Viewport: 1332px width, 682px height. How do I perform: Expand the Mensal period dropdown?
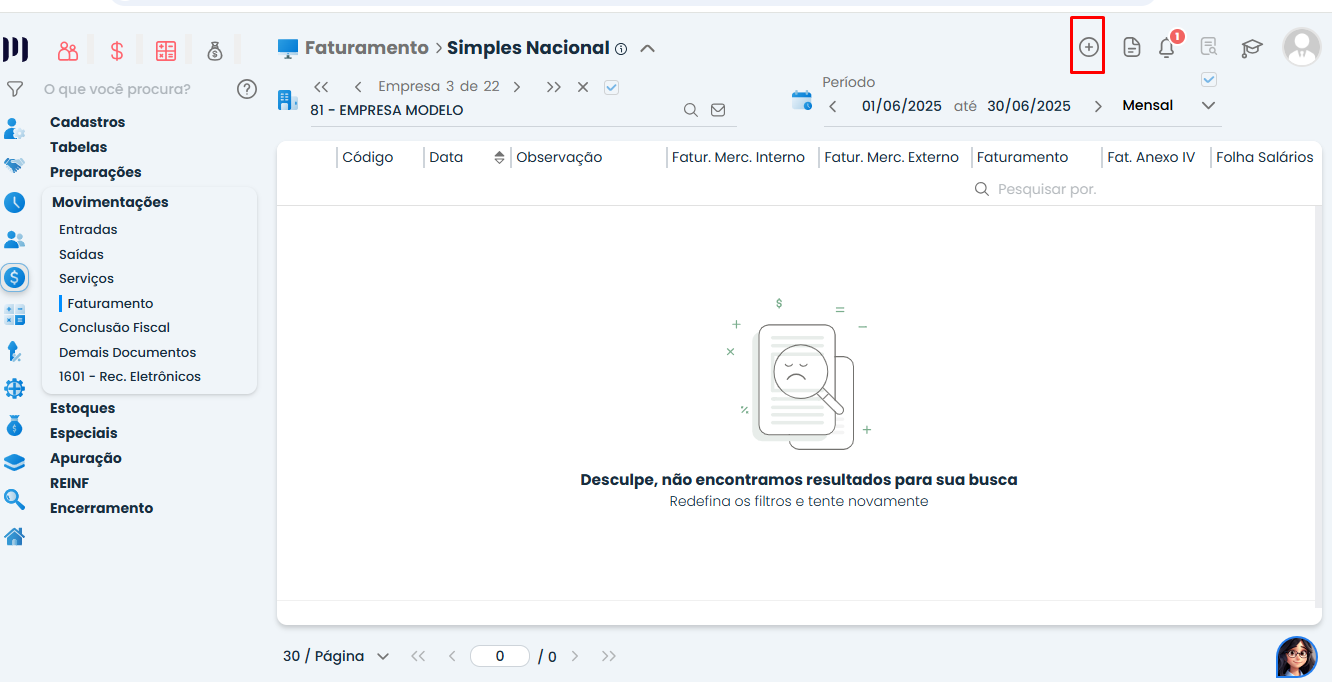[x=1208, y=105]
